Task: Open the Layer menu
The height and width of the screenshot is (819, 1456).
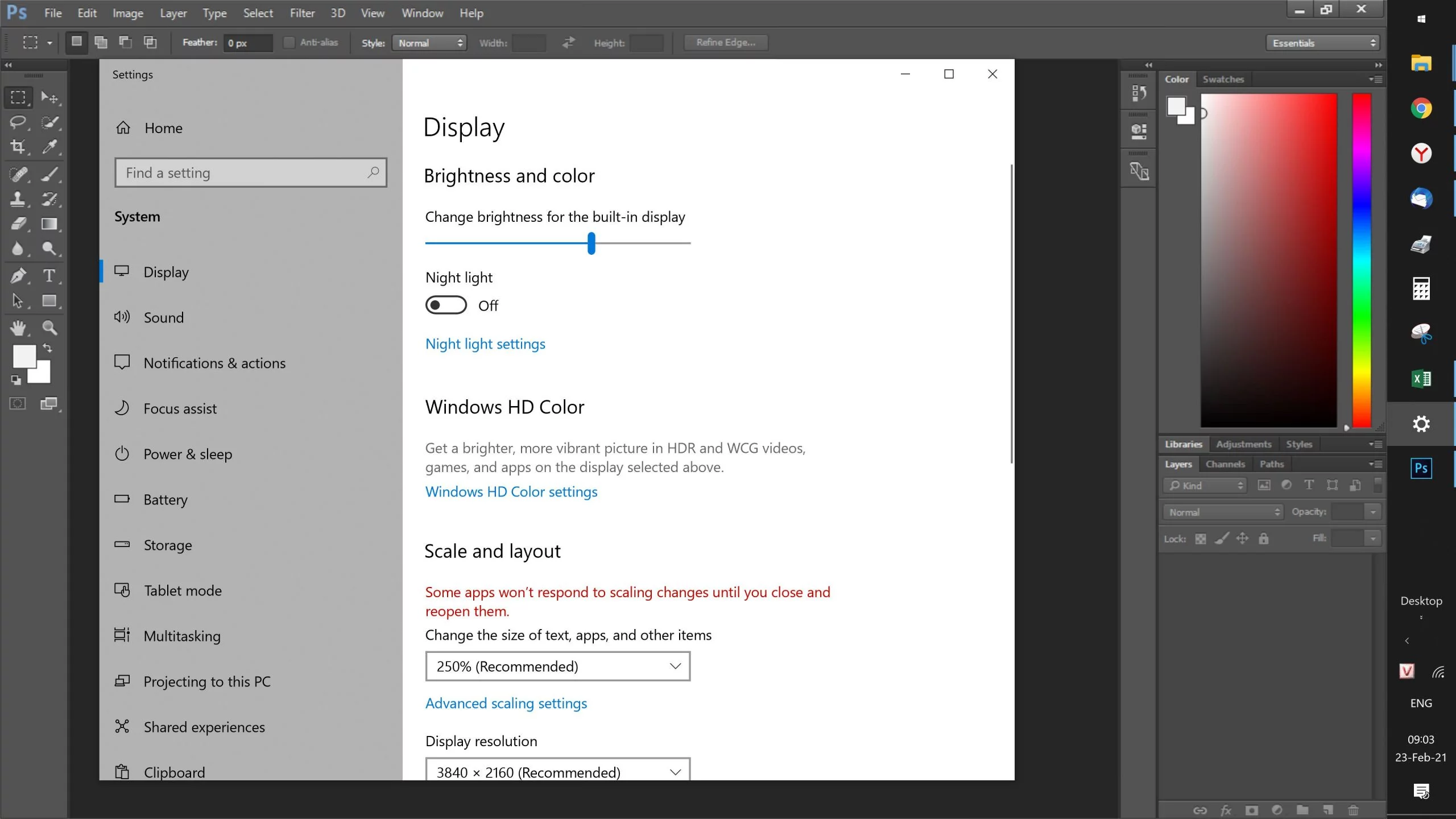Action: tap(173, 13)
